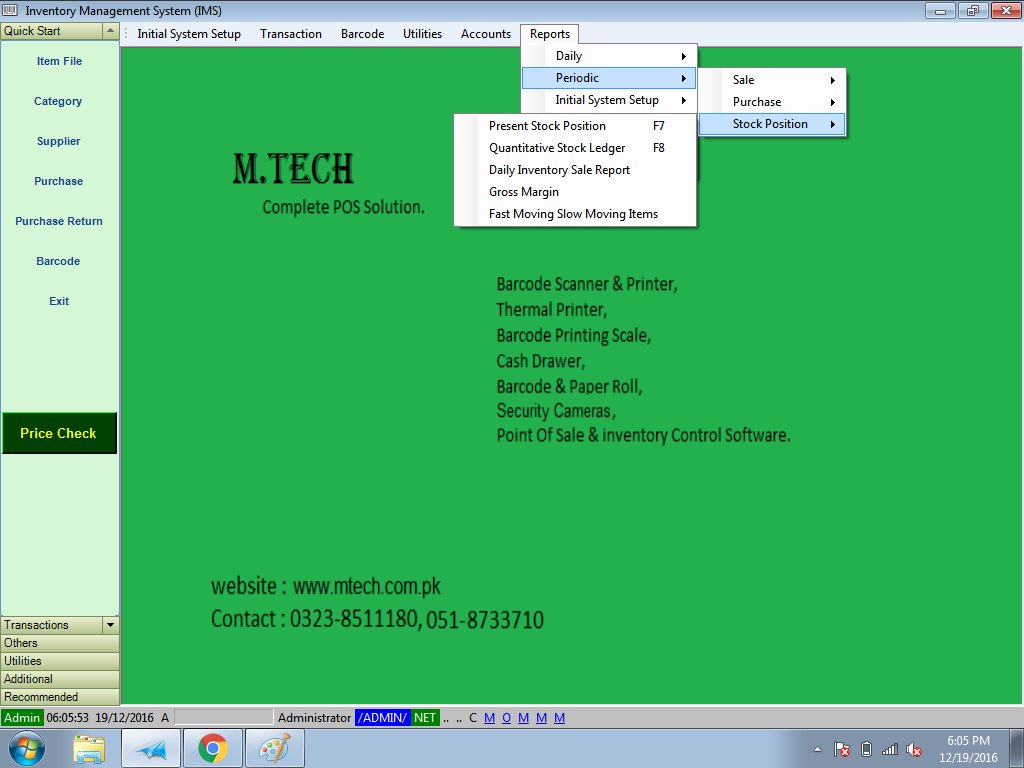Image resolution: width=1024 pixels, height=768 pixels.
Task: Switch to the blue paper-plane taskbar app
Action: tap(151, 748)
